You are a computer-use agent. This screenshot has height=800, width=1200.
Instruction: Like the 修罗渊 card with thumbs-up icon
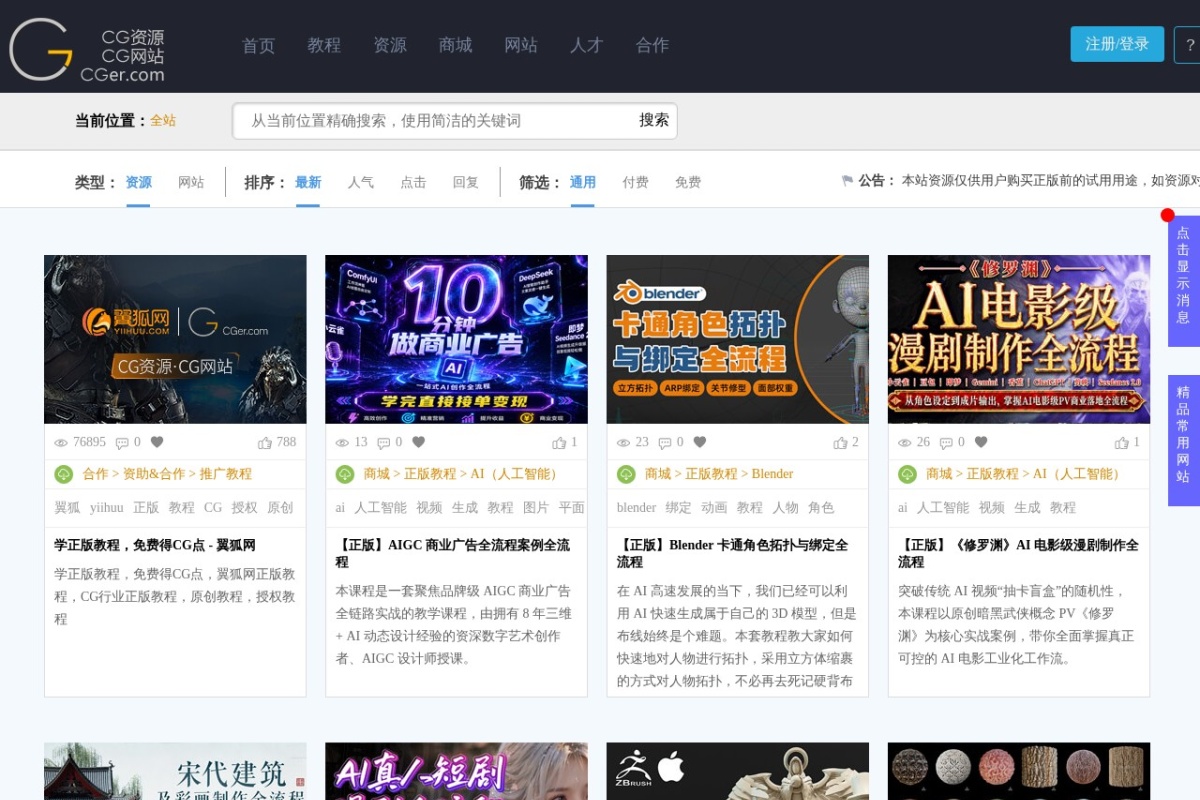(x=1122, y=442)
